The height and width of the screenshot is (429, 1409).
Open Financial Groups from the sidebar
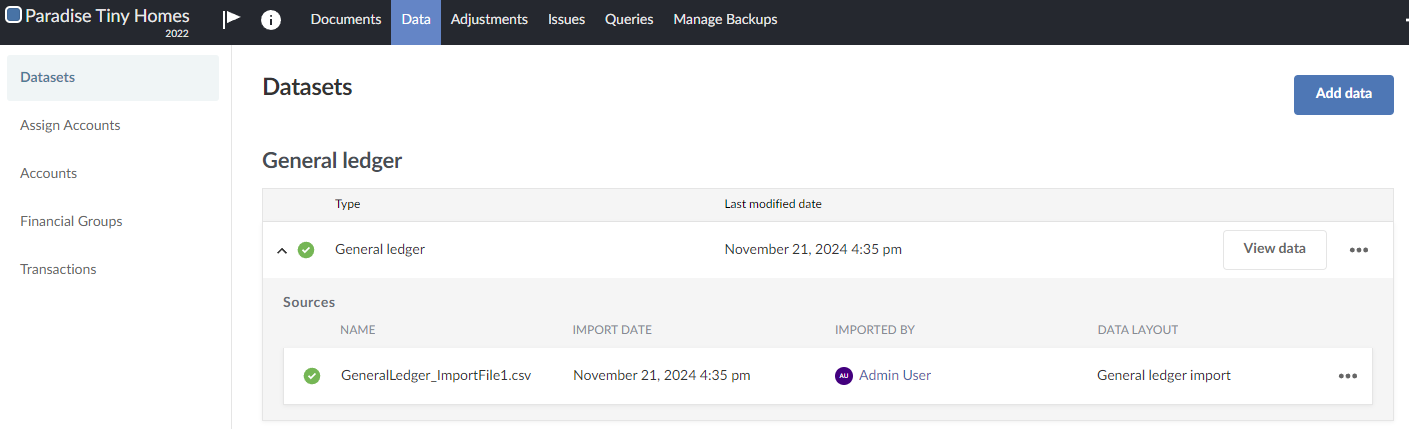pos(71,222)
